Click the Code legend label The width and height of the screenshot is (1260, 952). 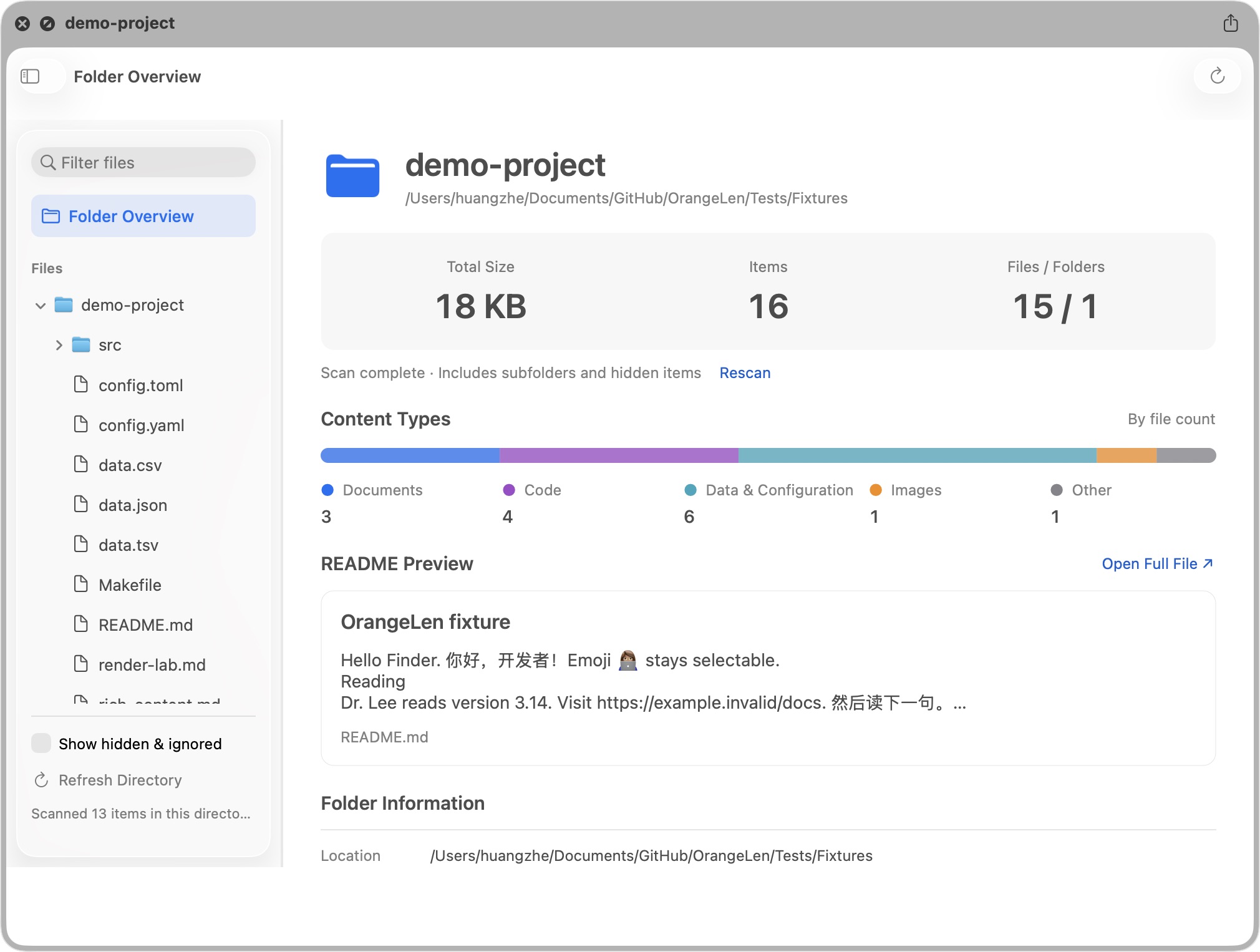click(543, 490)
